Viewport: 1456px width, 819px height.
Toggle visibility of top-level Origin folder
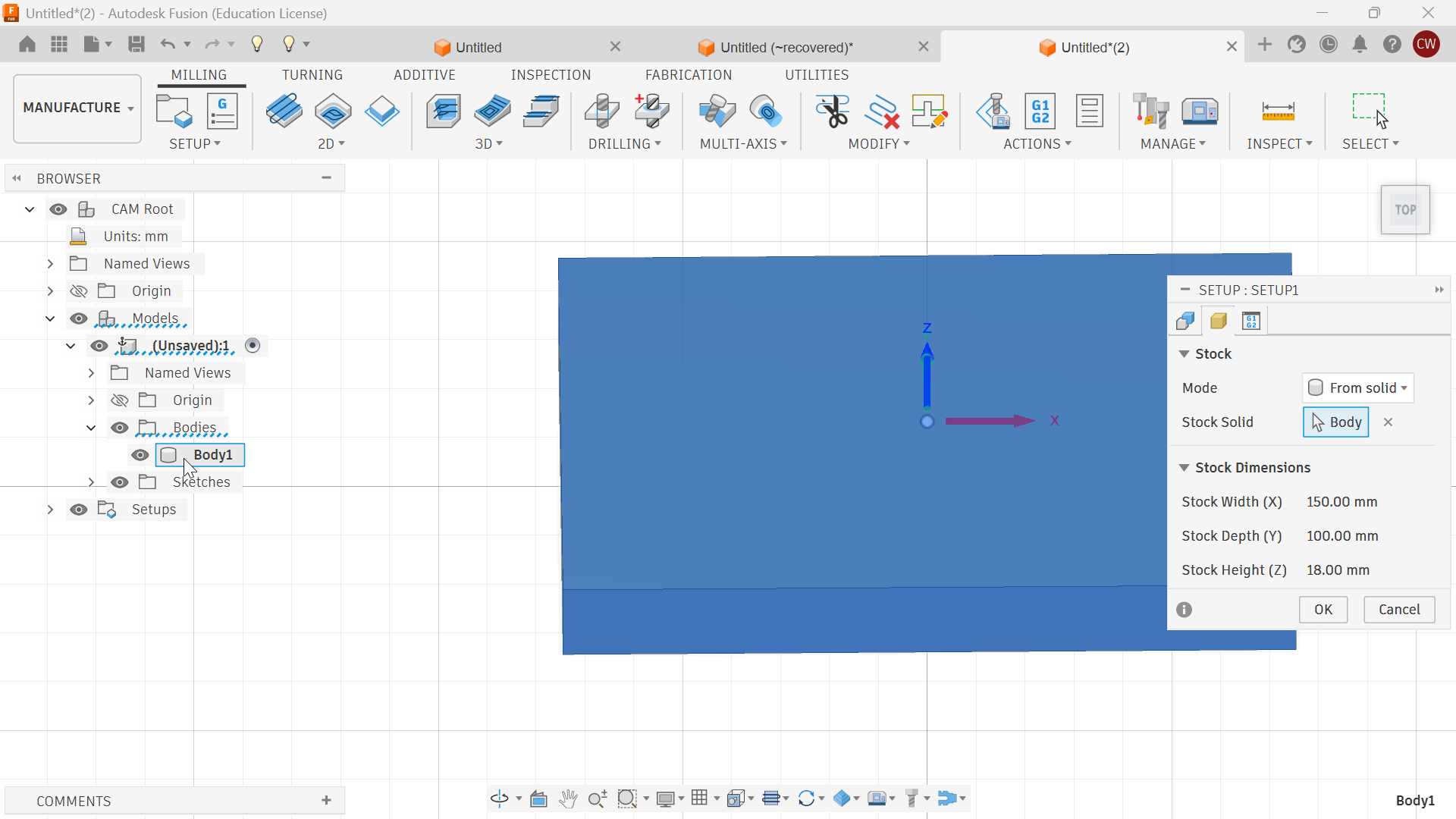pos(79,291)
